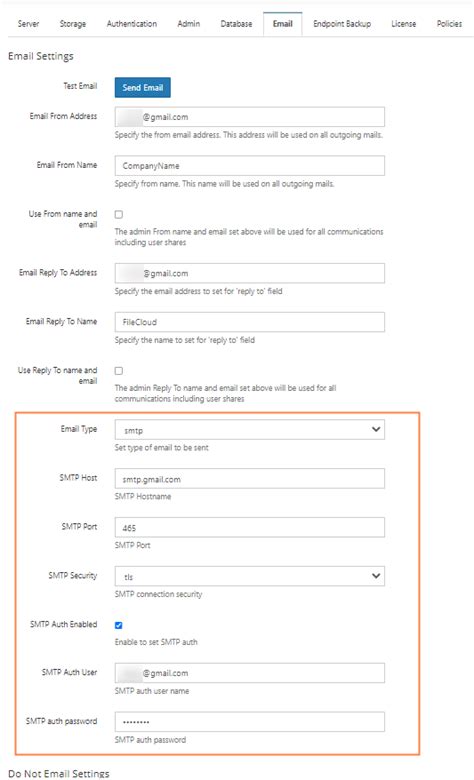Tick Use Reply To name and email checkbox
The image size is (474, 780).
119,371
